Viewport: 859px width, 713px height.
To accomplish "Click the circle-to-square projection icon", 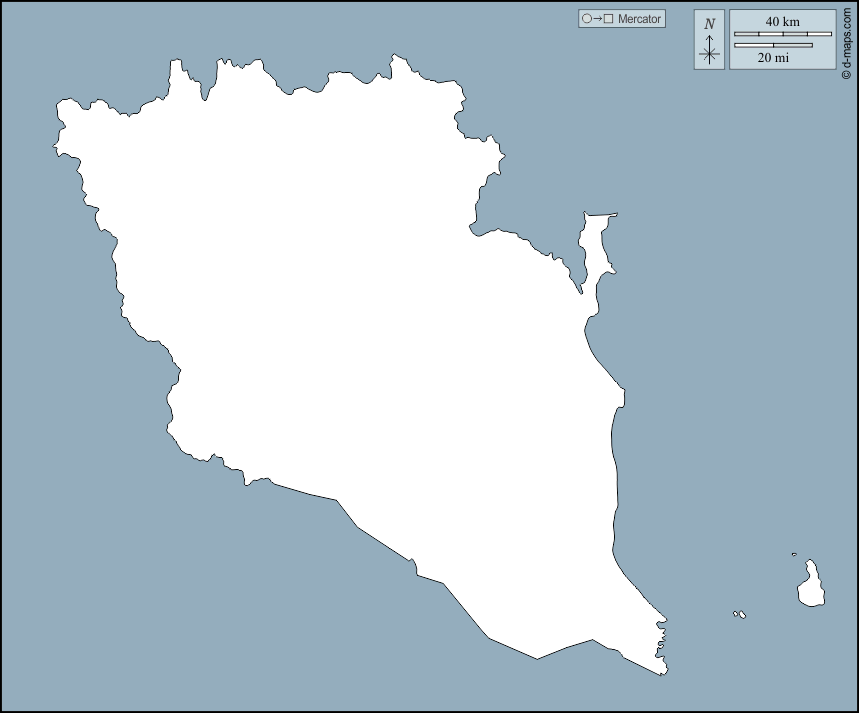I will [597, 19].
